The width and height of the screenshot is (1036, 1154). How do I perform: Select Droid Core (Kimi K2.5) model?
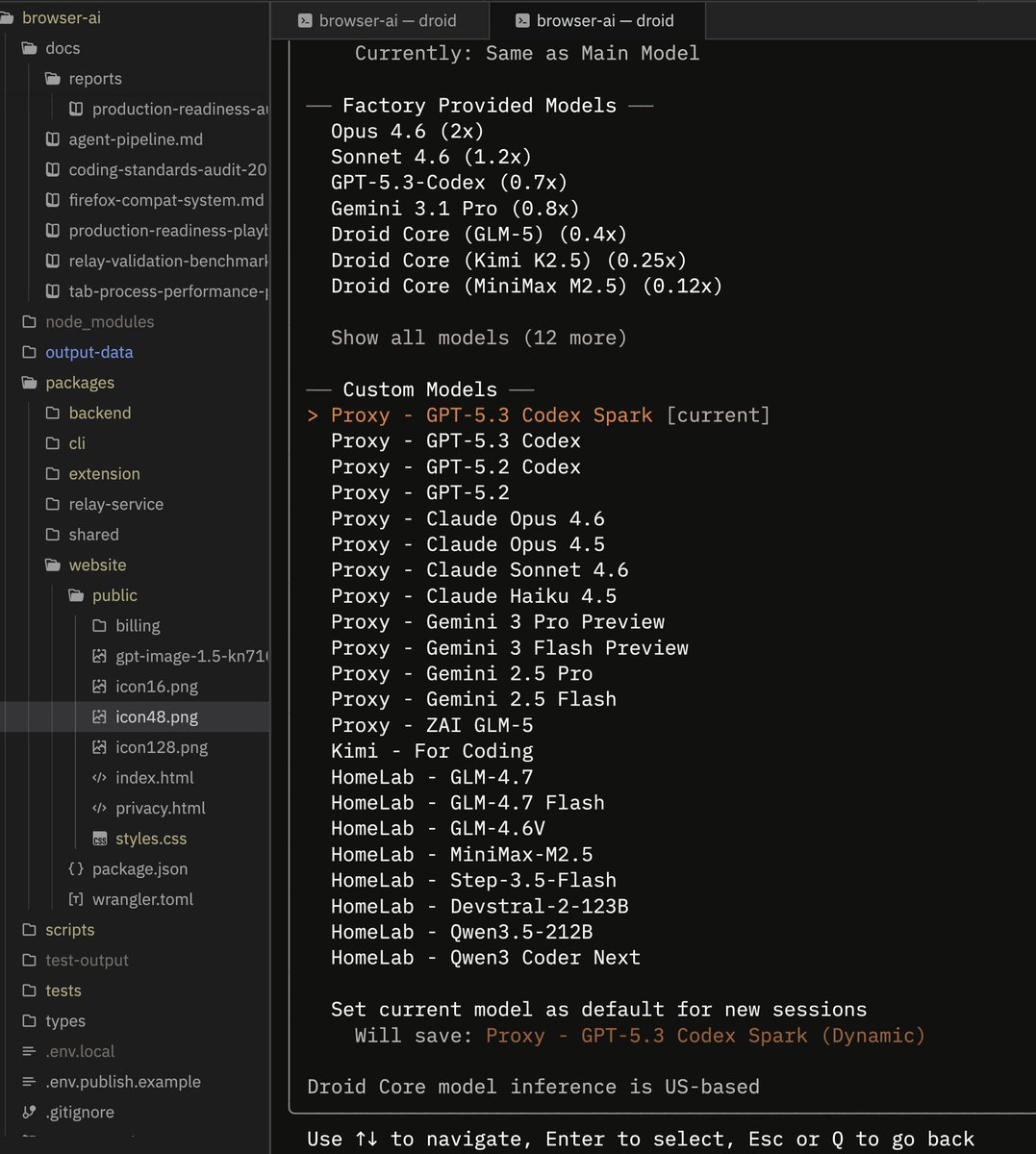(x=509, y=261)
